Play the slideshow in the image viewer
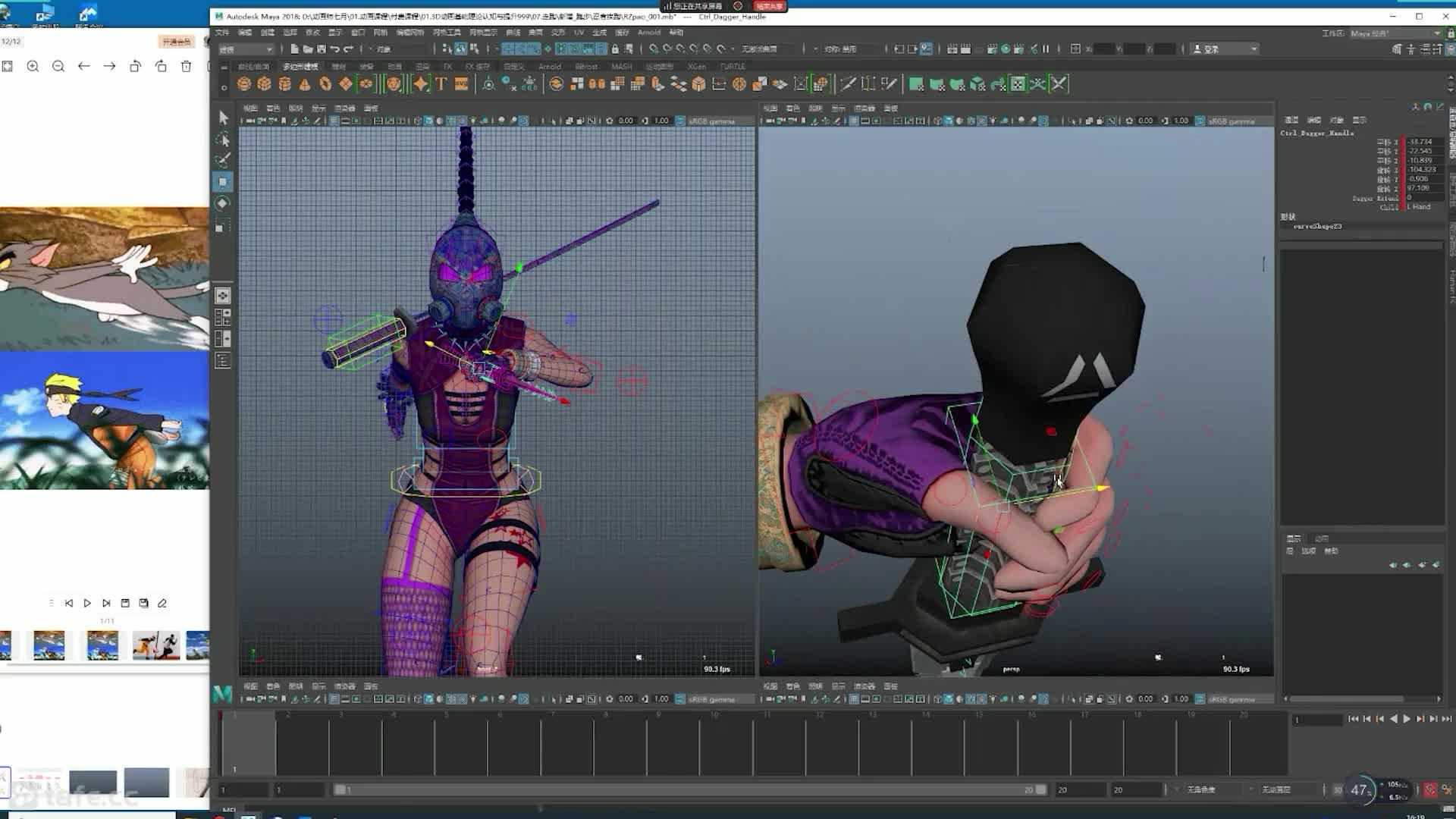This screenshot has width=1456, height=819. (x=87, y=604)
